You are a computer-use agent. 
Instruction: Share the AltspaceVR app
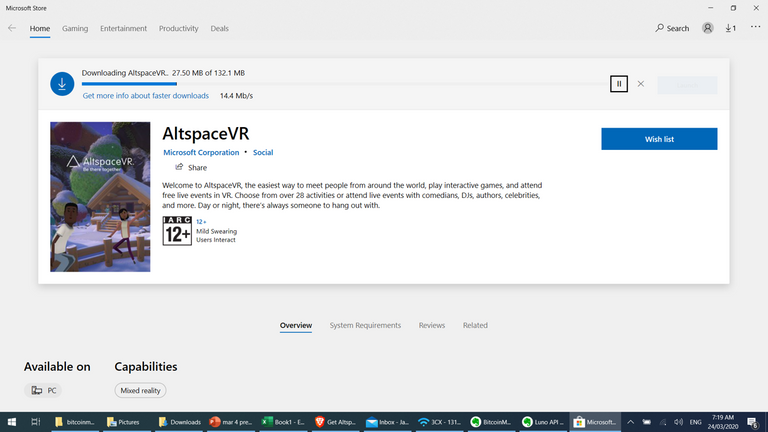tap(191, 168)
